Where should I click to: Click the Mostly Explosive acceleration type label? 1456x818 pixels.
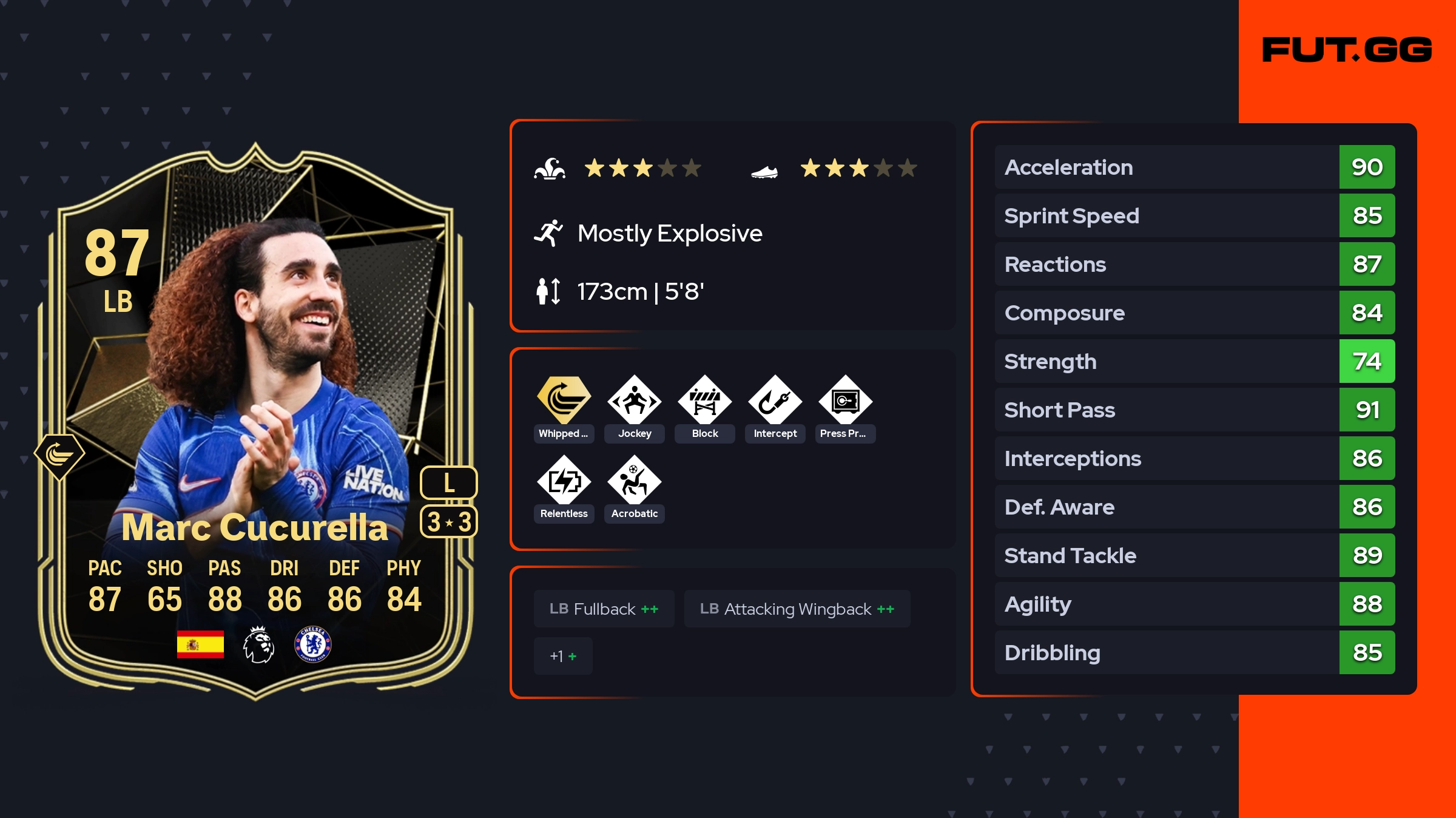tap(670, 233)
